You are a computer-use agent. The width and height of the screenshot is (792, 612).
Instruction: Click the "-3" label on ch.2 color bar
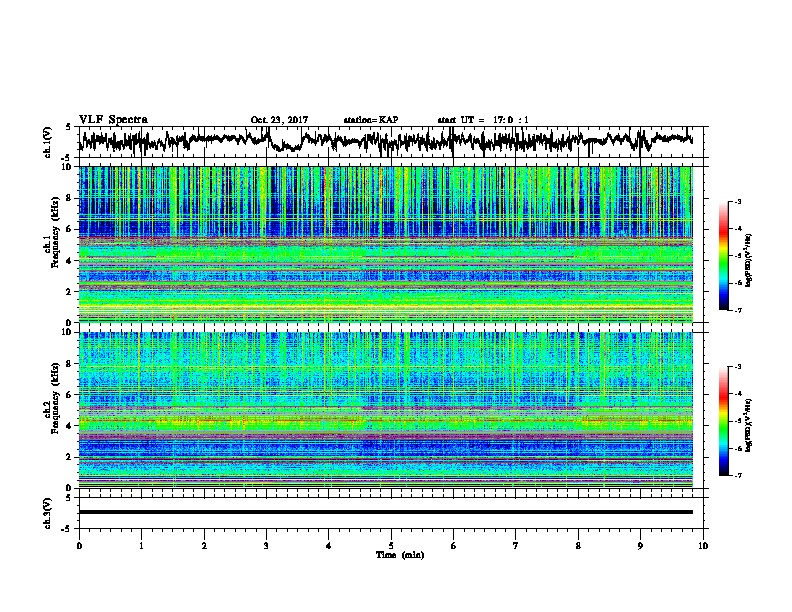pyautogui.click(x=738, y=367)
